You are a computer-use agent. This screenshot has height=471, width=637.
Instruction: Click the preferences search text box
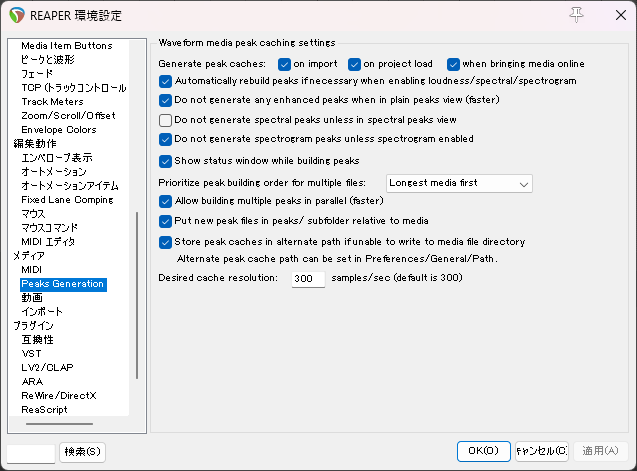(x=31, y=454)
